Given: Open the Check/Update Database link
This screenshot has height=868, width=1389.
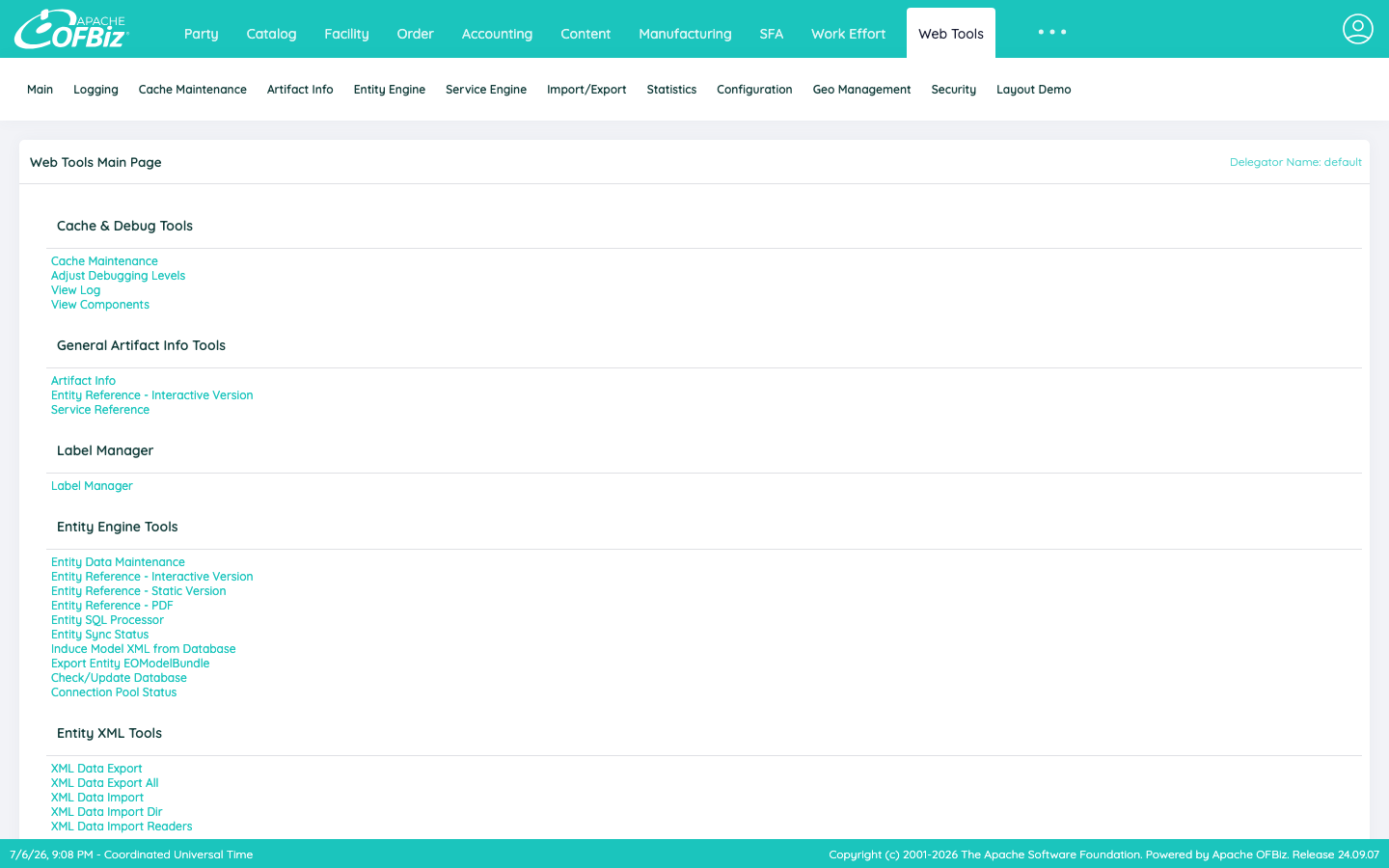Looking at the screenshot, I should [119, 678].
